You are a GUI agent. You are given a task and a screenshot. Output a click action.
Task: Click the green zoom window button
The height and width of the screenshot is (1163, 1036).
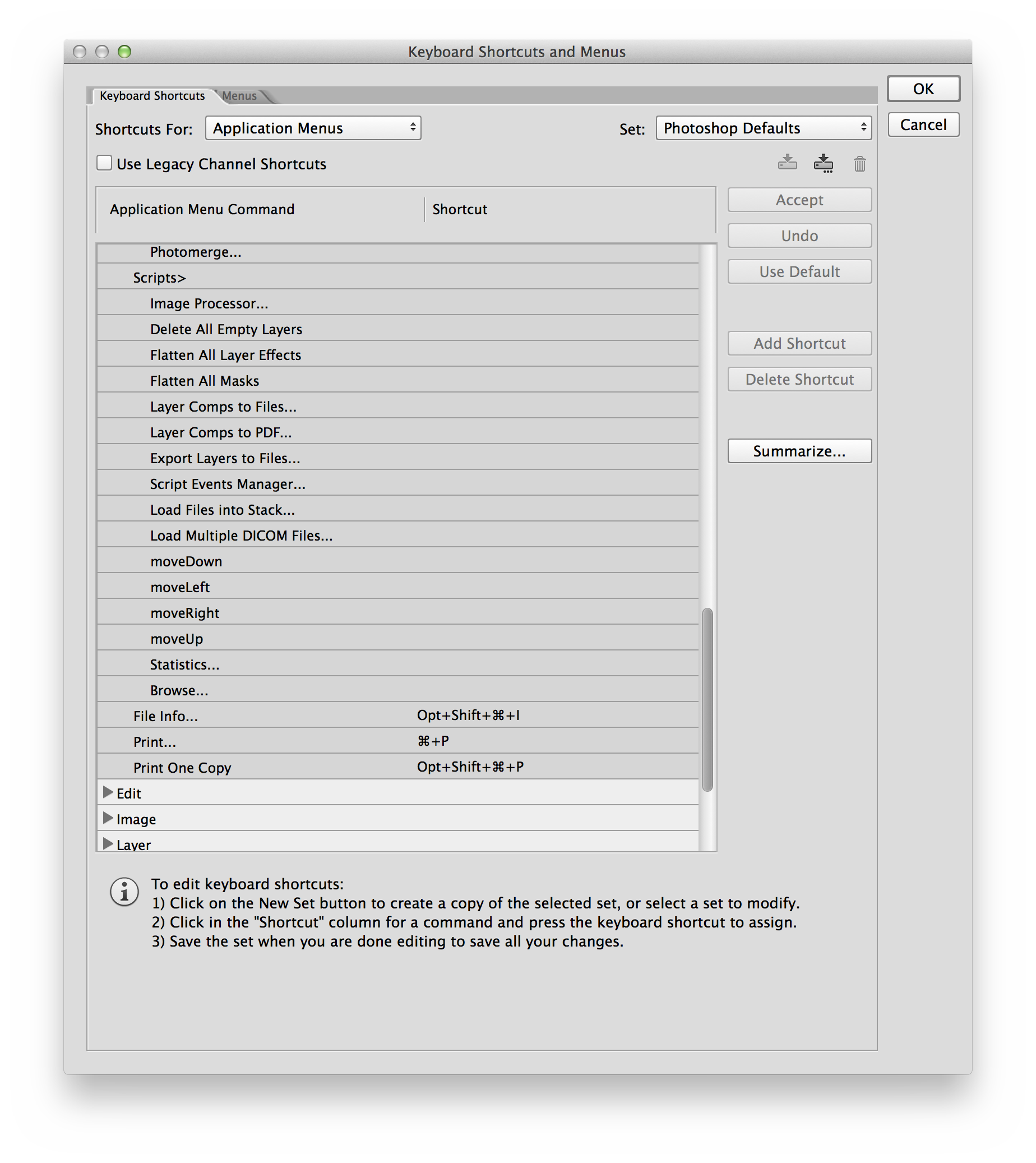pyautogui.click(x=124, y=52)
